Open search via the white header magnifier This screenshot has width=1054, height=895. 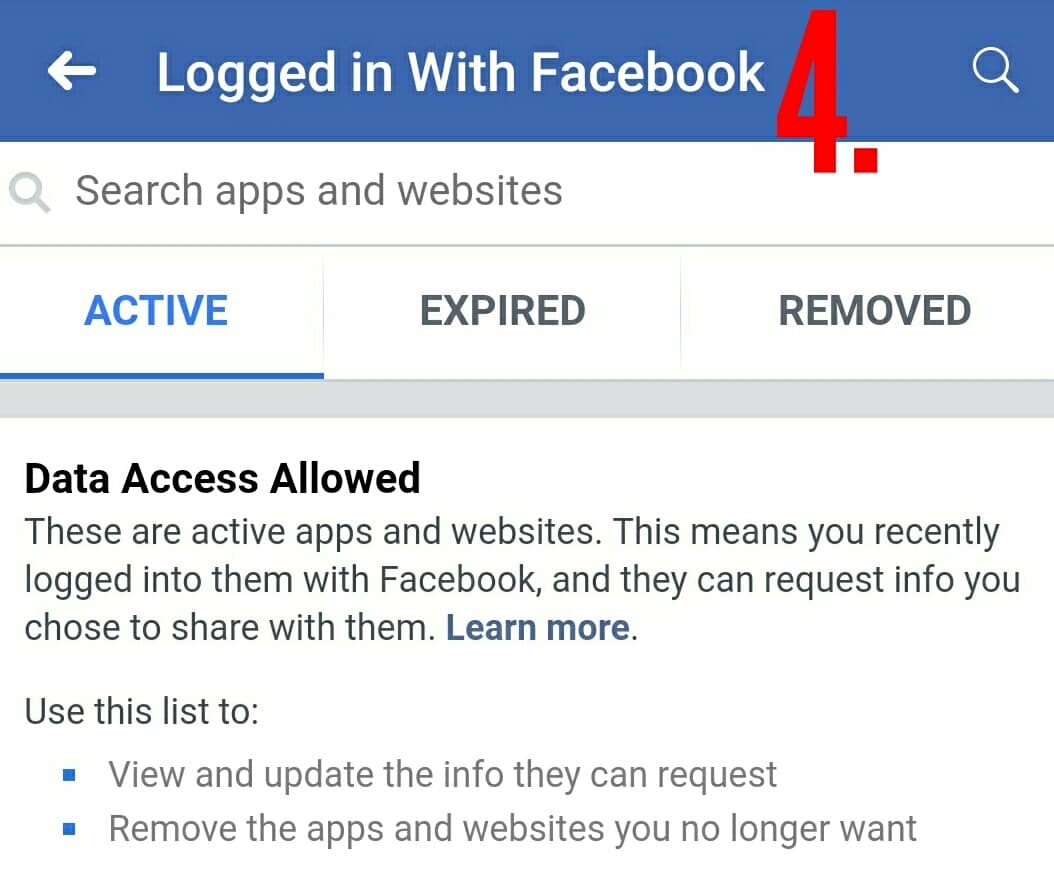click(995, 70)
